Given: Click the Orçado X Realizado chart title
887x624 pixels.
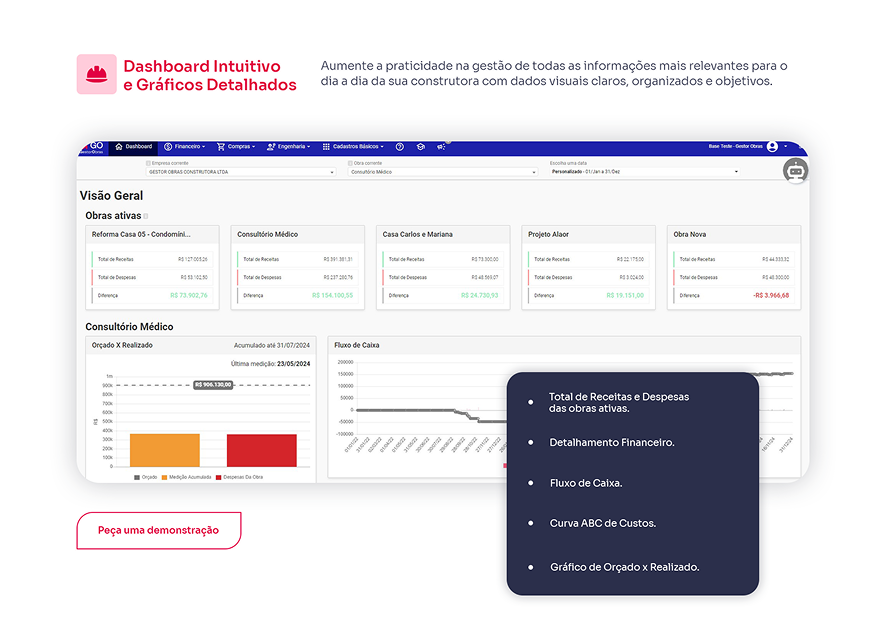Looking at the screenshot, I should pos(122,345).
